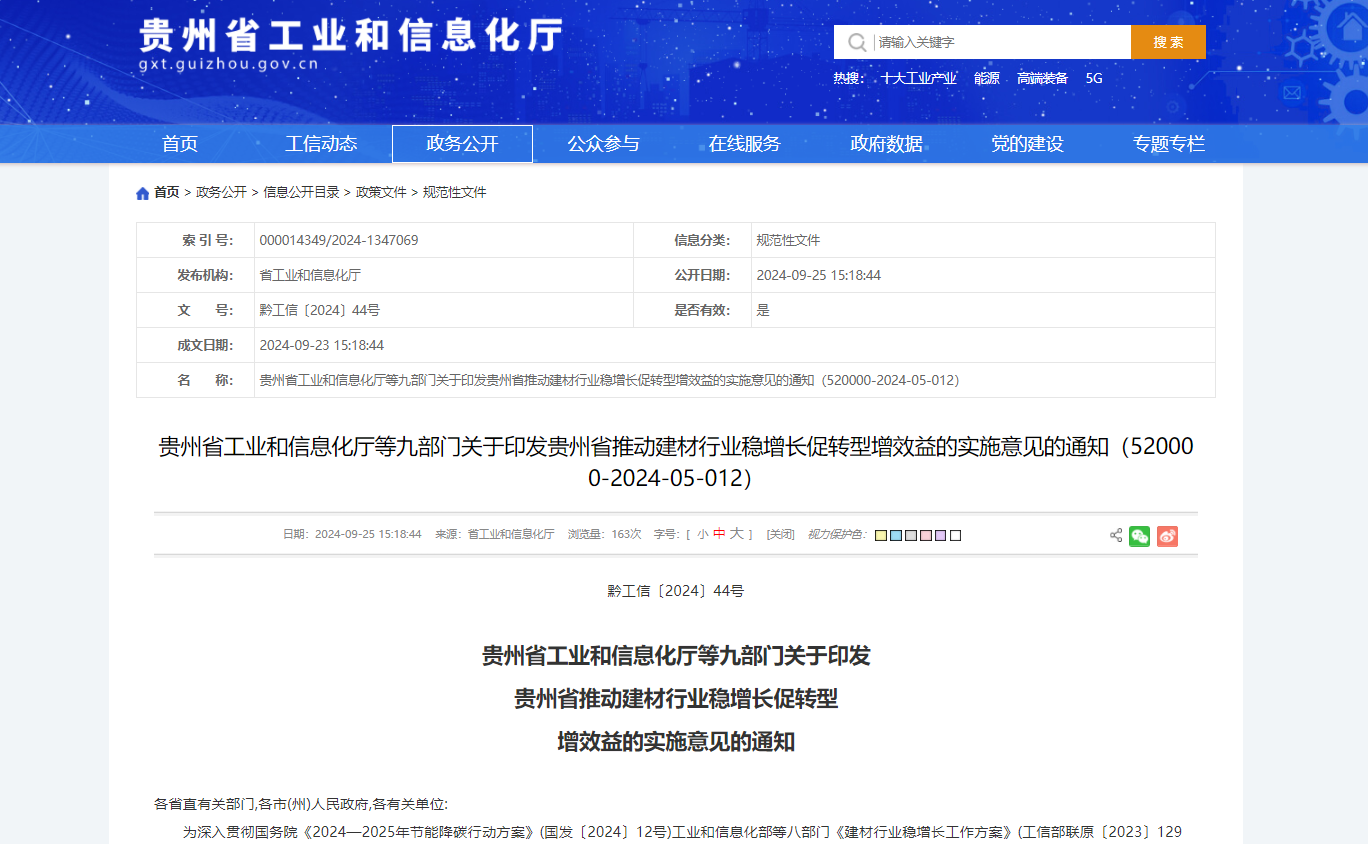Set font size to 大 (large)

[x=736, y=535]
